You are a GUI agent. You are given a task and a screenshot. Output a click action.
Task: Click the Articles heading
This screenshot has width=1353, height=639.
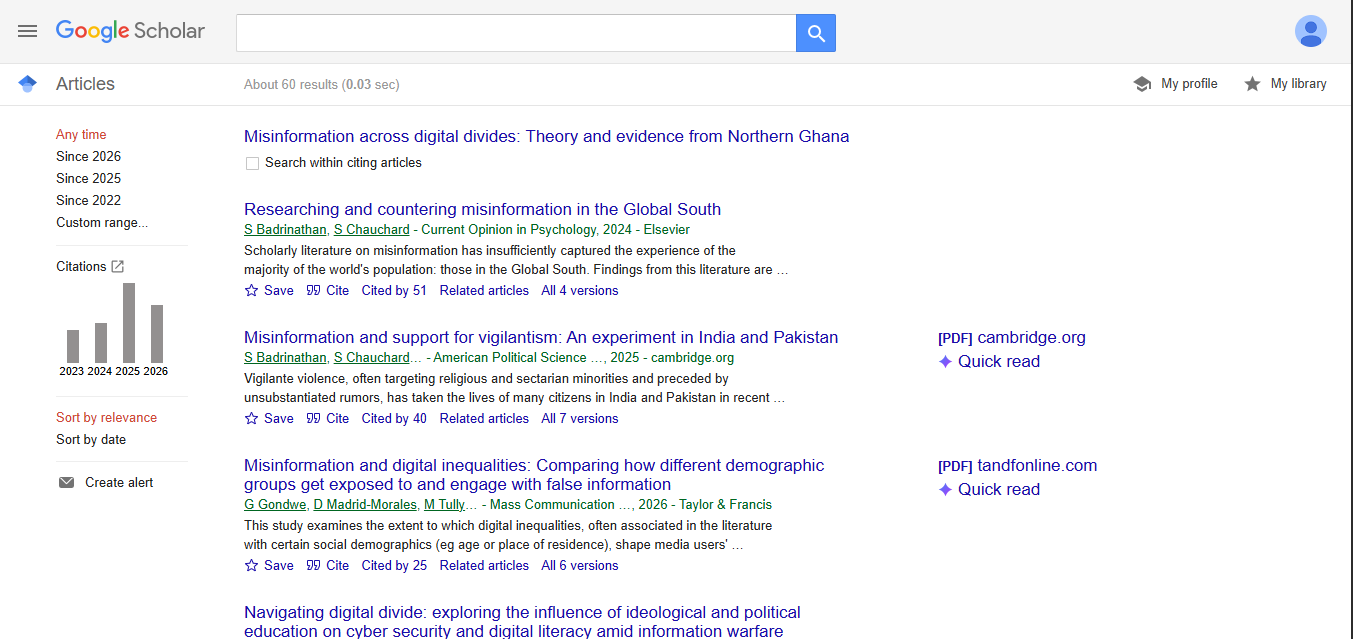pos(85,84)
